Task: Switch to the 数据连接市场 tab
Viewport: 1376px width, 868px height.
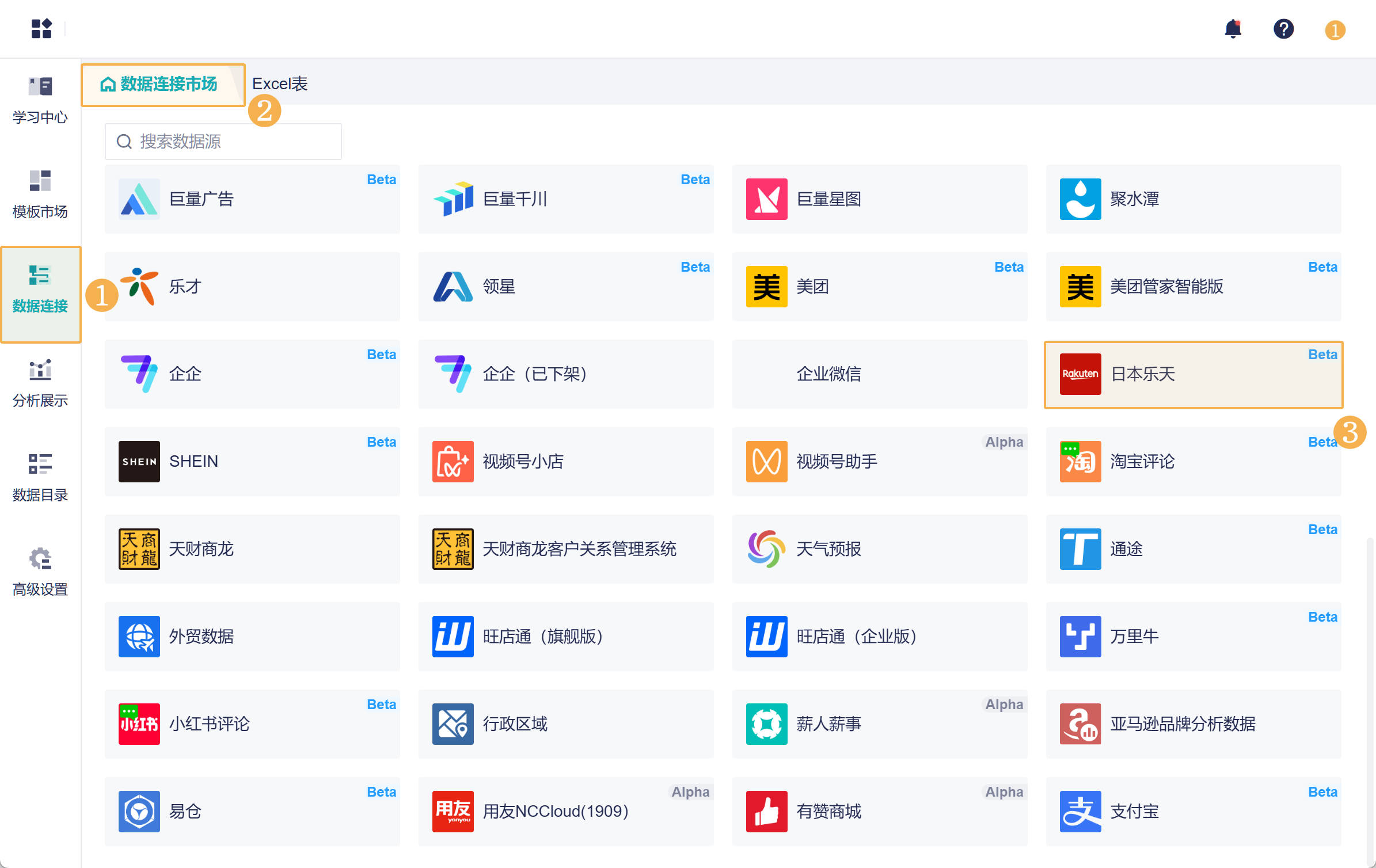Action: click(161, 85)
